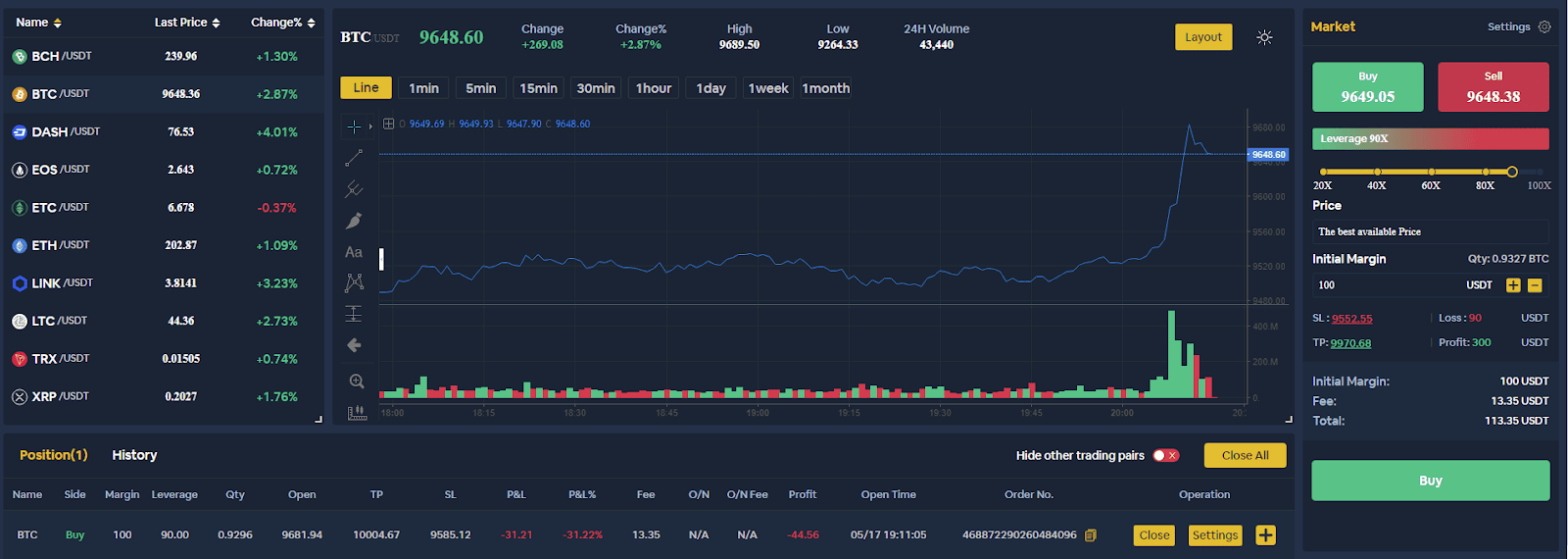This screenshot has width=1568, height=559.
Task: Click the Close All positions button
Action: pyautogui.click(x=1245, y=455)
